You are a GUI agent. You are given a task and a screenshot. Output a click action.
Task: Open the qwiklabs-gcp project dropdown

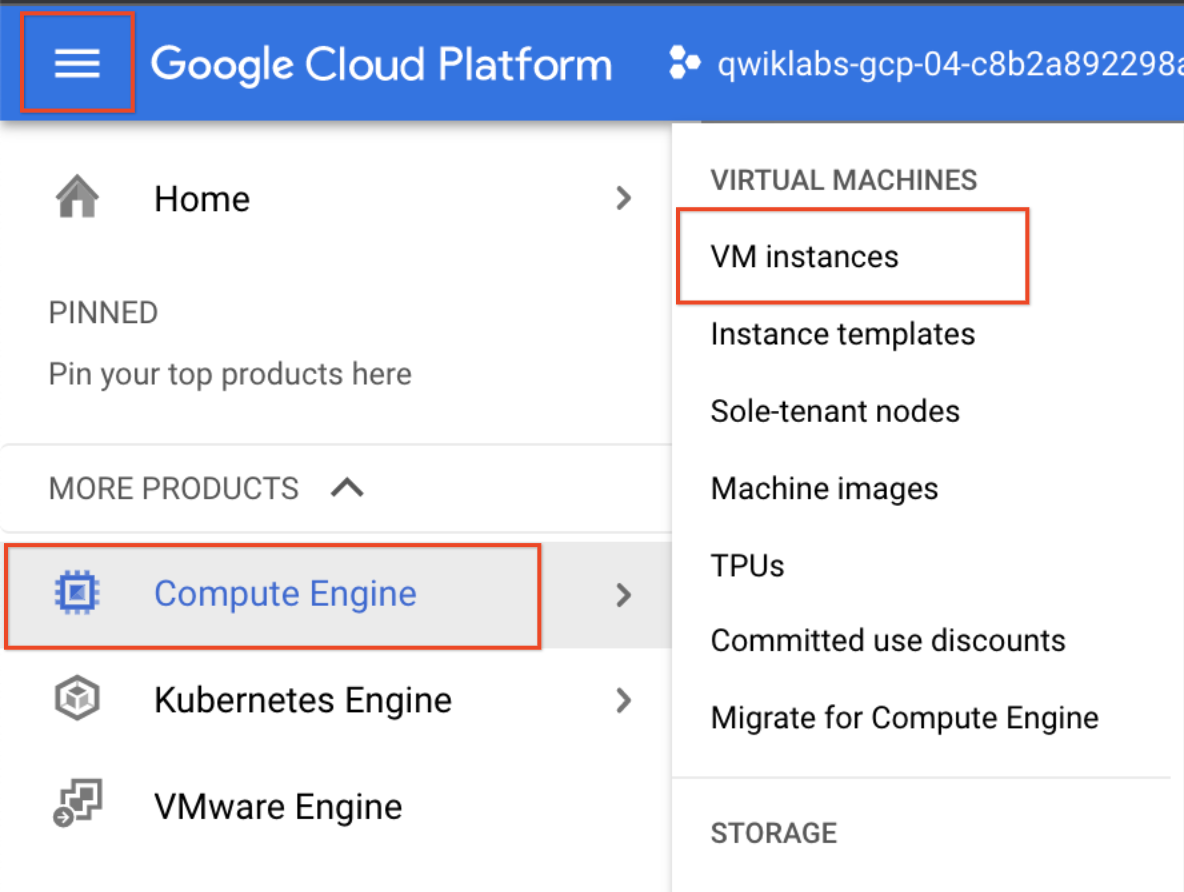click(x=949, y=64)
